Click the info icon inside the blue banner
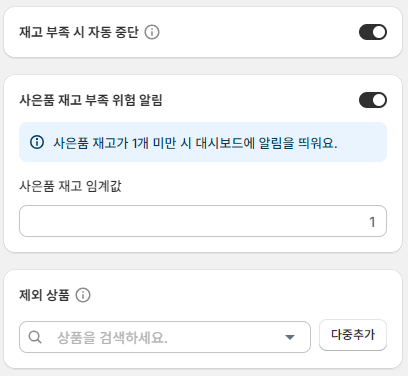The width and height of the screenshot is (408, 376). pyautogui.click(x=37, y=142)
